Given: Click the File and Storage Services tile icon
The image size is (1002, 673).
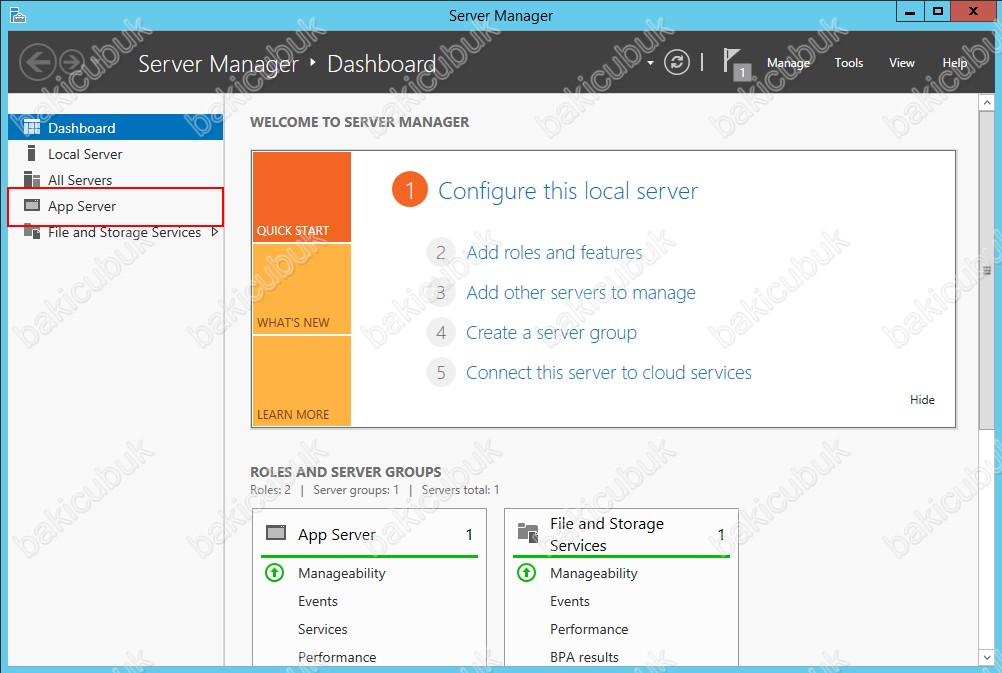Looking at the screenshot, I should (528, 532).
